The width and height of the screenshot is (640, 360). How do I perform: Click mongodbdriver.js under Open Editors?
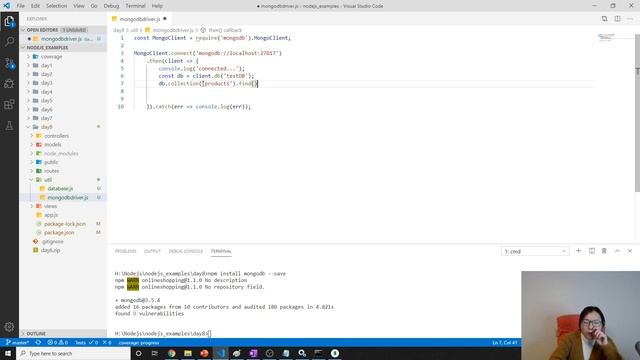[x=61, y=39]
